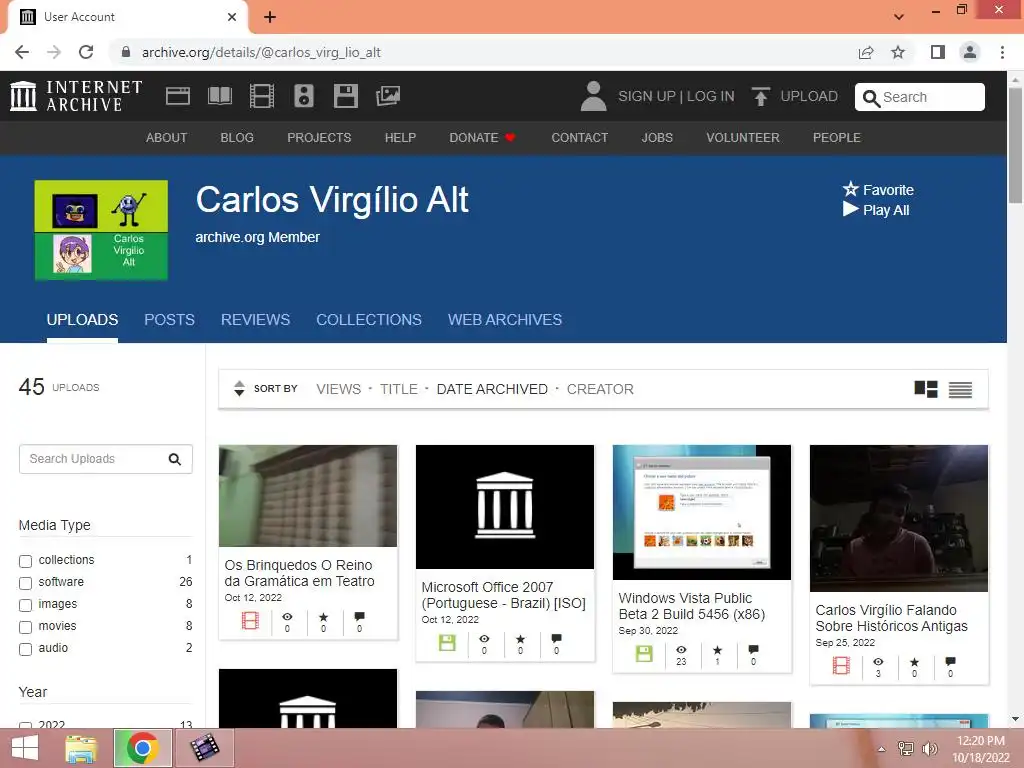Open the Audio speaker icon
Image resolution: width=1024 pixels, height=768 pixels.
(x=304, y=96)
